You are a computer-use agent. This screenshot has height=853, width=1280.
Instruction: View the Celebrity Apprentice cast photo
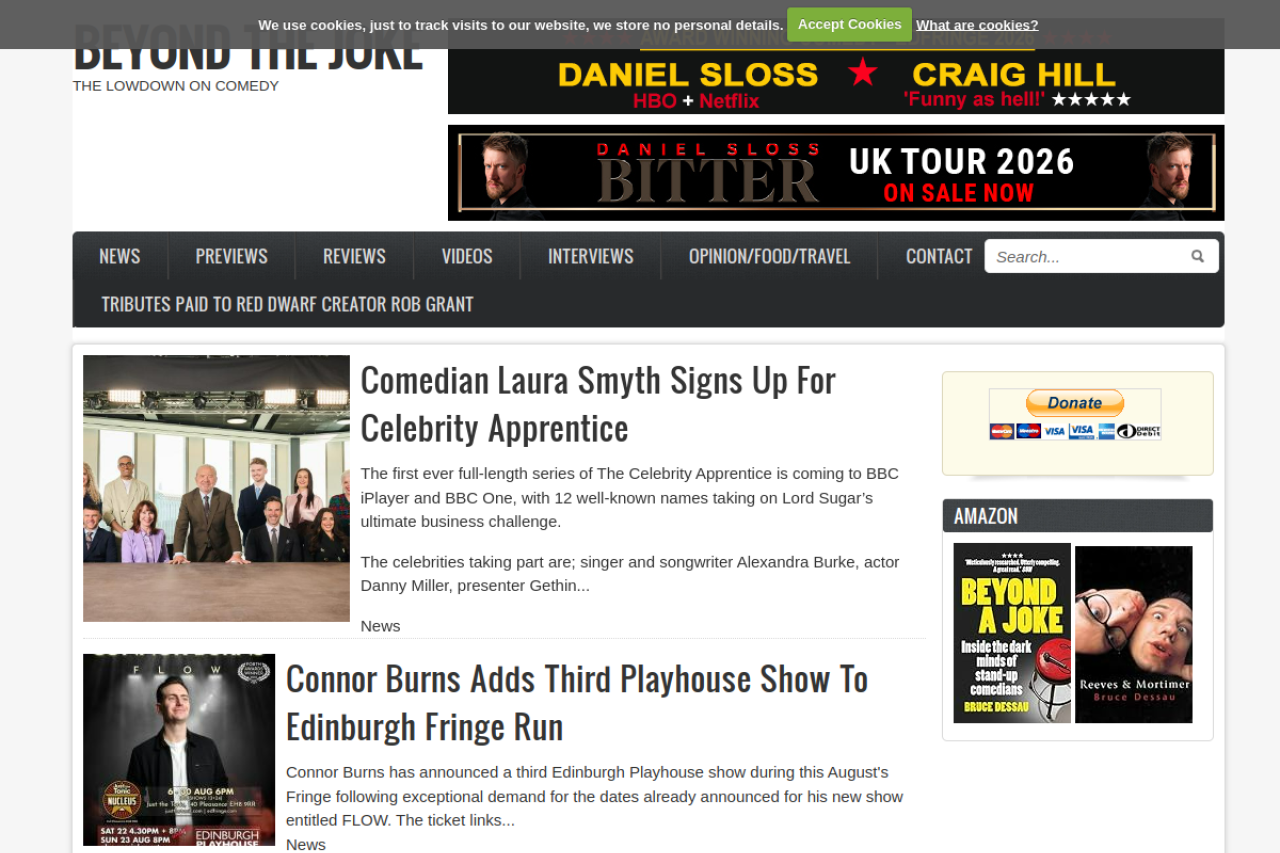tap(216, 488)
